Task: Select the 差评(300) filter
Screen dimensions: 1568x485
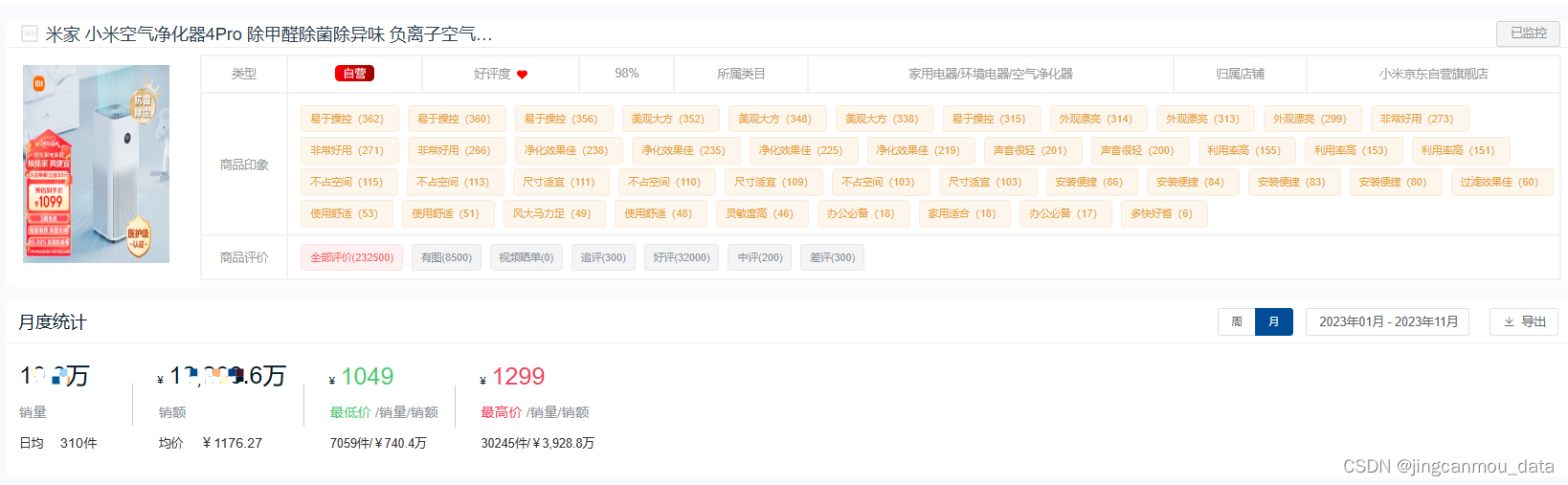Action: tap(833, 257)
